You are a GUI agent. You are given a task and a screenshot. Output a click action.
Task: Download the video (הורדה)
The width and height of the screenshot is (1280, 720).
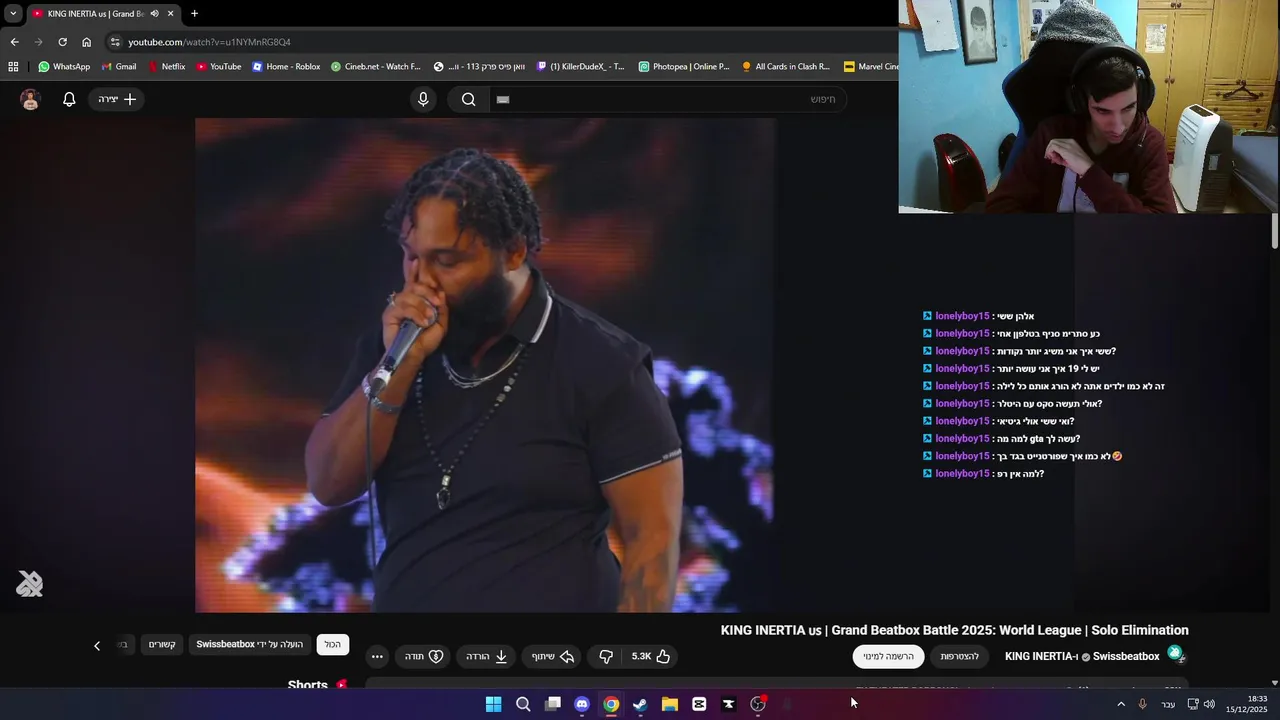click(x=487, y=656)
